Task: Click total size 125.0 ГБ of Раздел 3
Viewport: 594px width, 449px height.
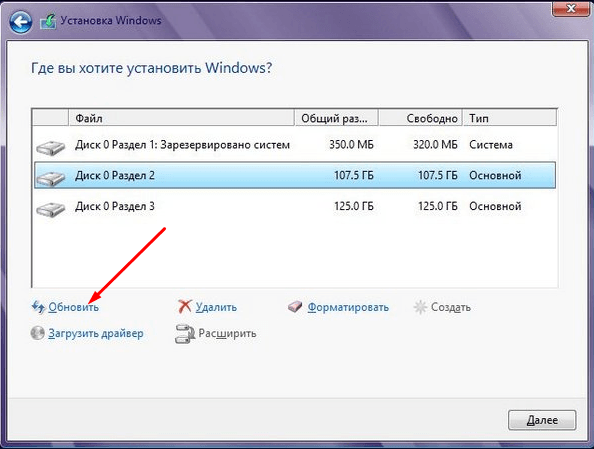Action: coord(354,206)
